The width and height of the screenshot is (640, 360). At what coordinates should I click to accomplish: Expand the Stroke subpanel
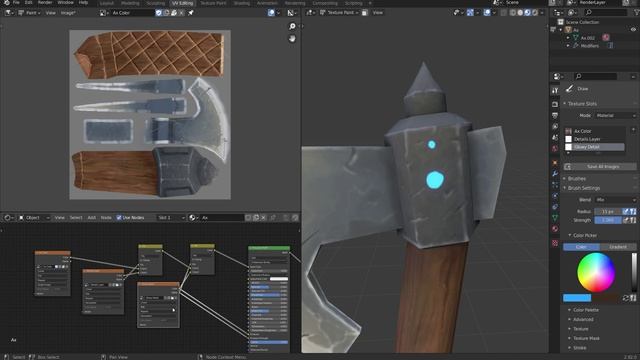[570, 348]
